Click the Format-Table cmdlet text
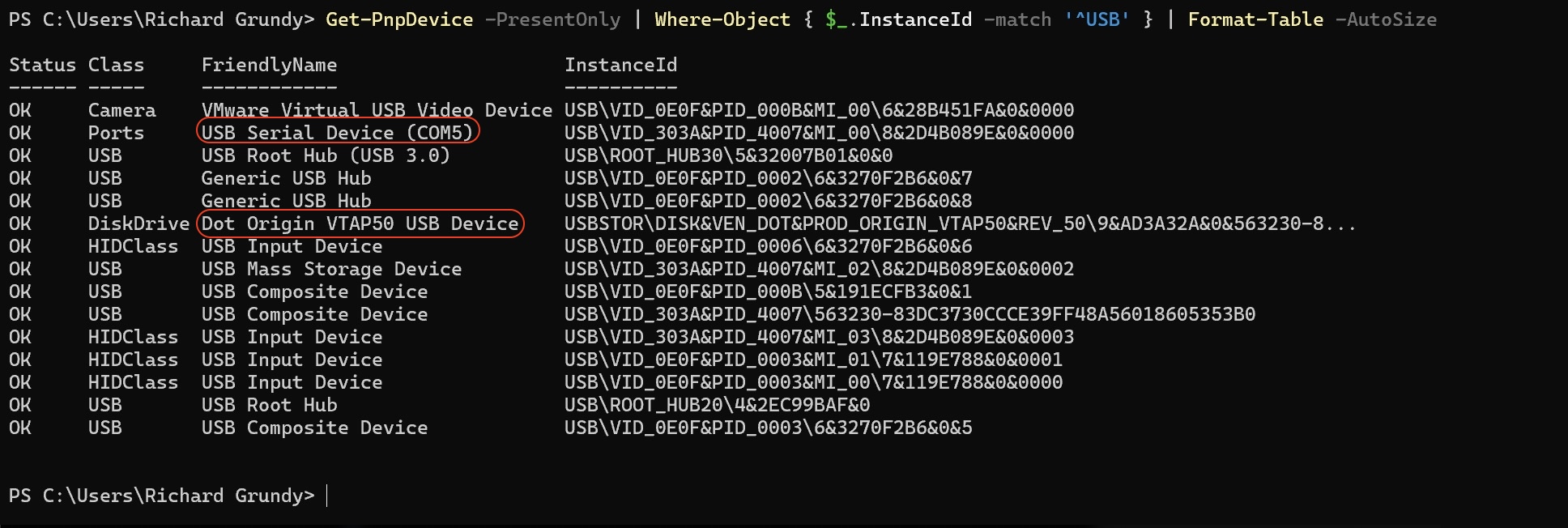Screen dimensions: 1568x528 [1255, 19]
